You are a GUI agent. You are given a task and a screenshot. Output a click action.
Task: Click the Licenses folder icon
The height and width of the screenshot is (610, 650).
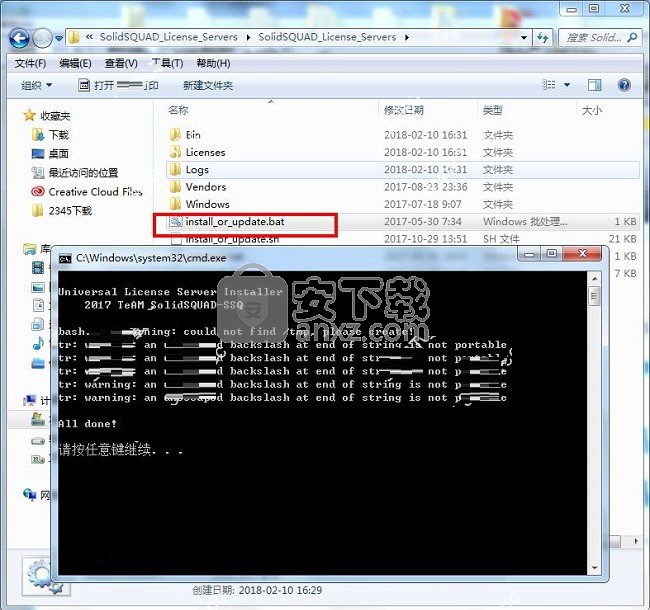175,152
